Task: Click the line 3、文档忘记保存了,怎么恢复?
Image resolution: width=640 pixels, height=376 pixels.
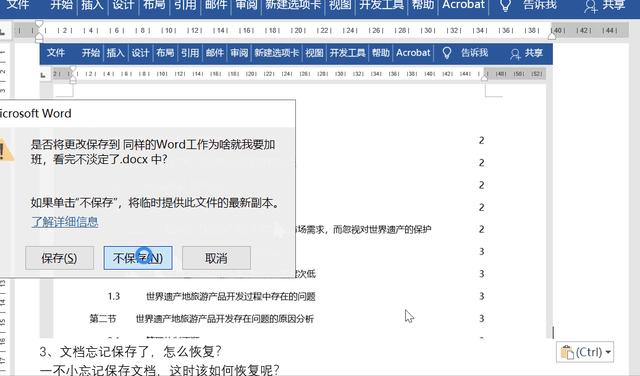Action: coord(131,352)
